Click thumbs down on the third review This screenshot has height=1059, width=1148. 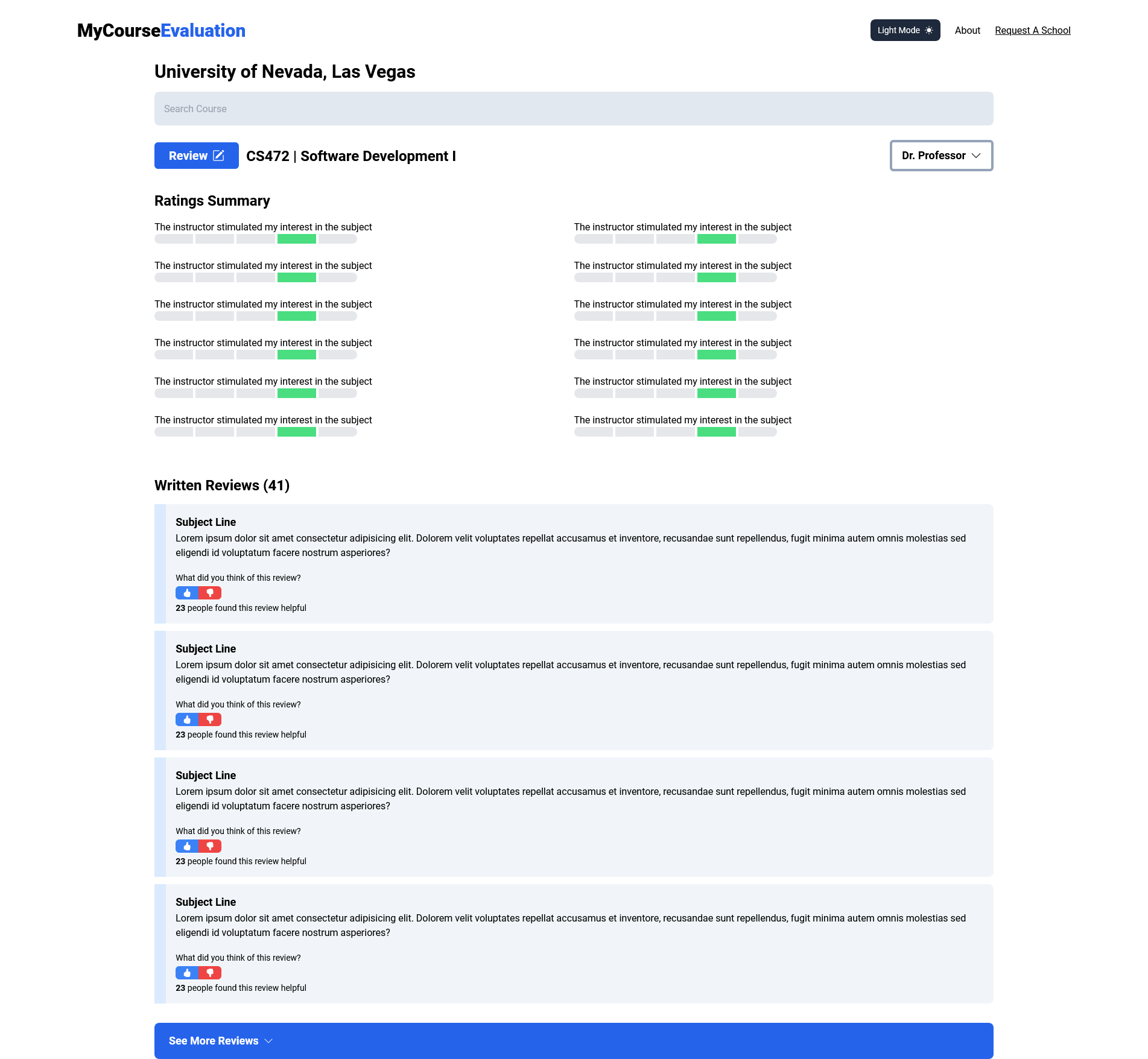pos(210,846)
